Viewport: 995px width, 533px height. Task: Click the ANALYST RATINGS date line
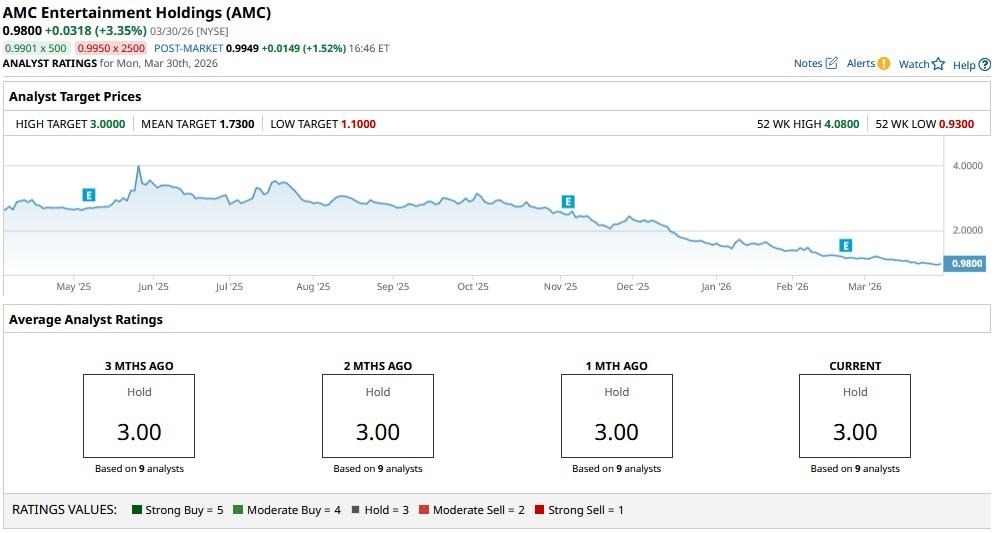tap(110, 63)
